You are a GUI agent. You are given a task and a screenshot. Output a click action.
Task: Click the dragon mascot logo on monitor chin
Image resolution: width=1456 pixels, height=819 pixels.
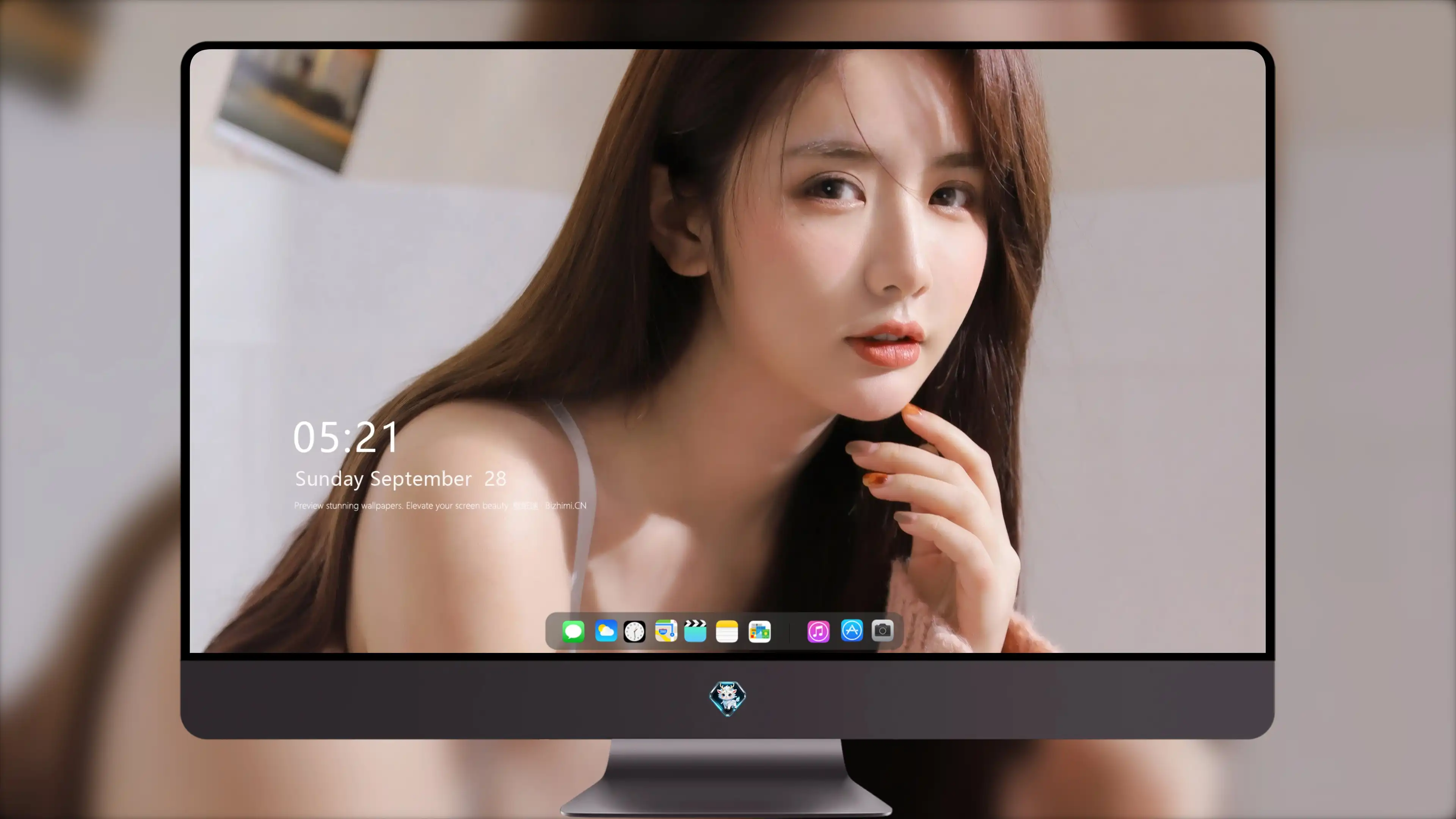tap(728, 698)
